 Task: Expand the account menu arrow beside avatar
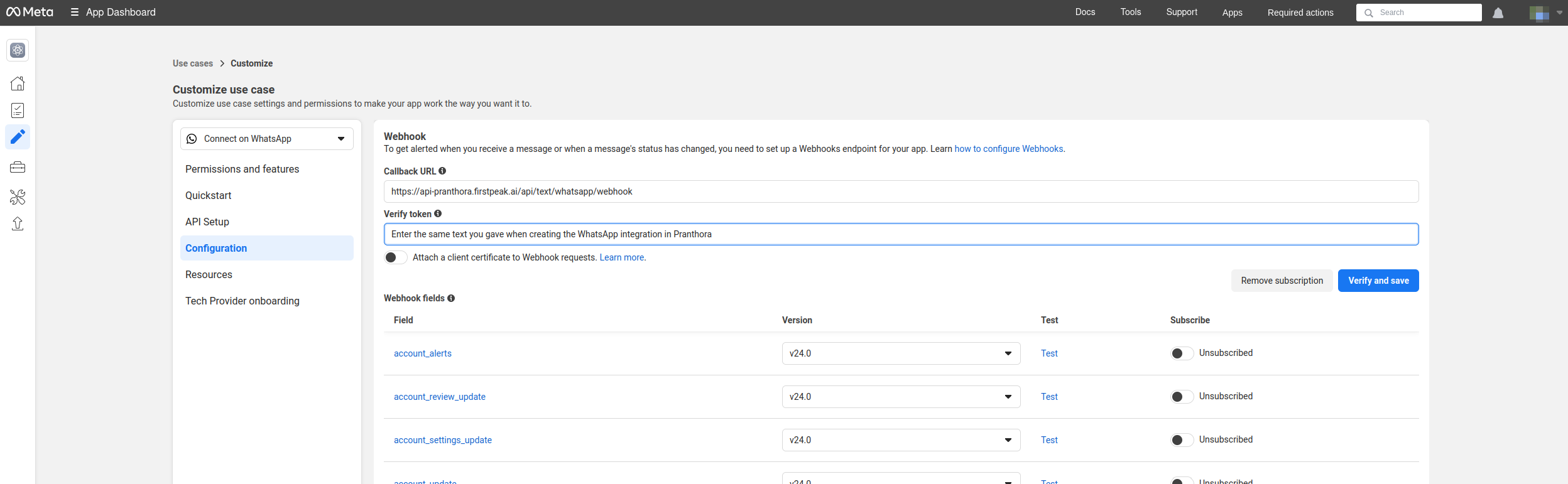[x=1559, y=13]
